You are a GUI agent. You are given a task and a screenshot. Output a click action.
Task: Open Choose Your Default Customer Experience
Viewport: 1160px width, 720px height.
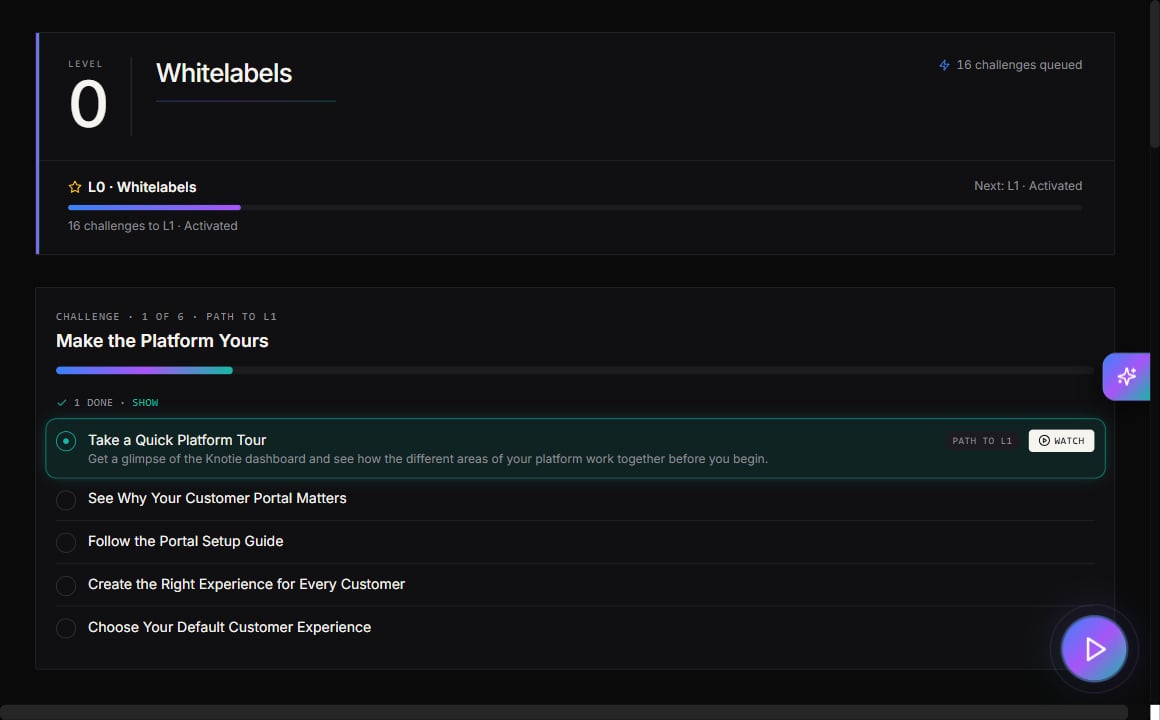pyautogui.click(x=229, y=627)
